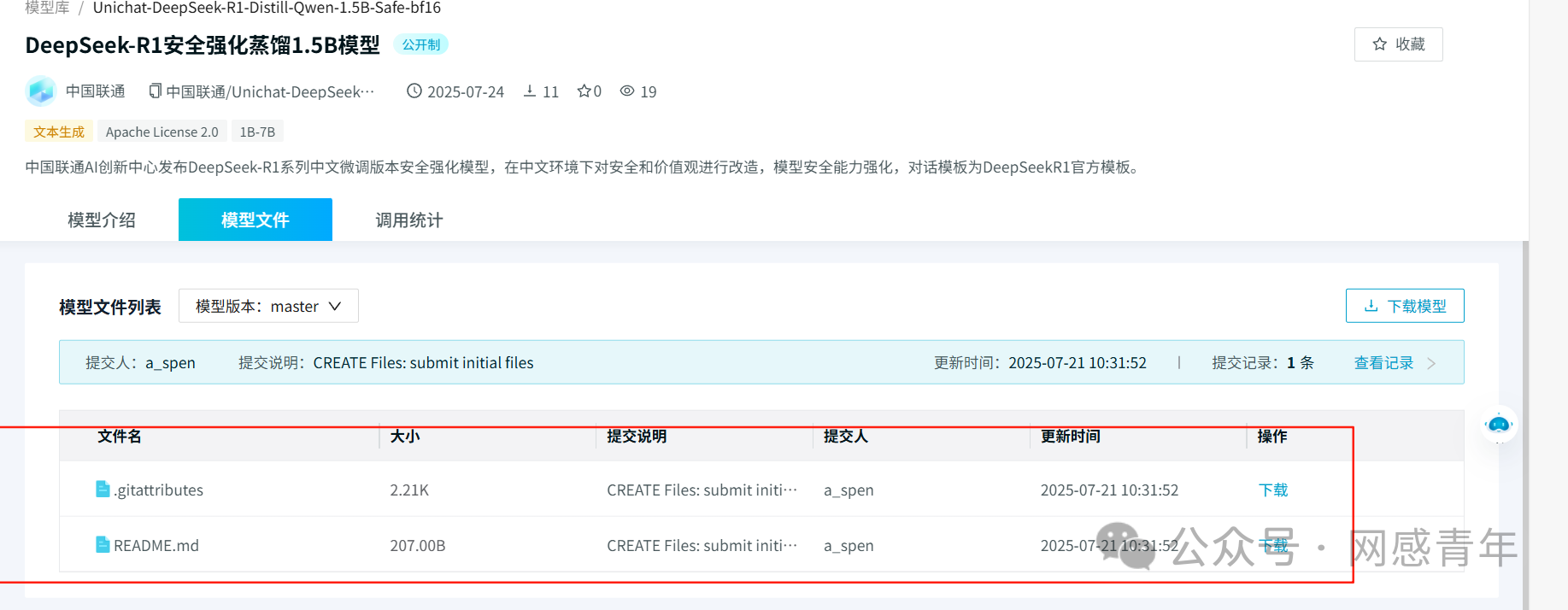Click the CREATE Files: submit initial files banner text
This screenshot has height=610, width=1568.
(x=423, y=363)
